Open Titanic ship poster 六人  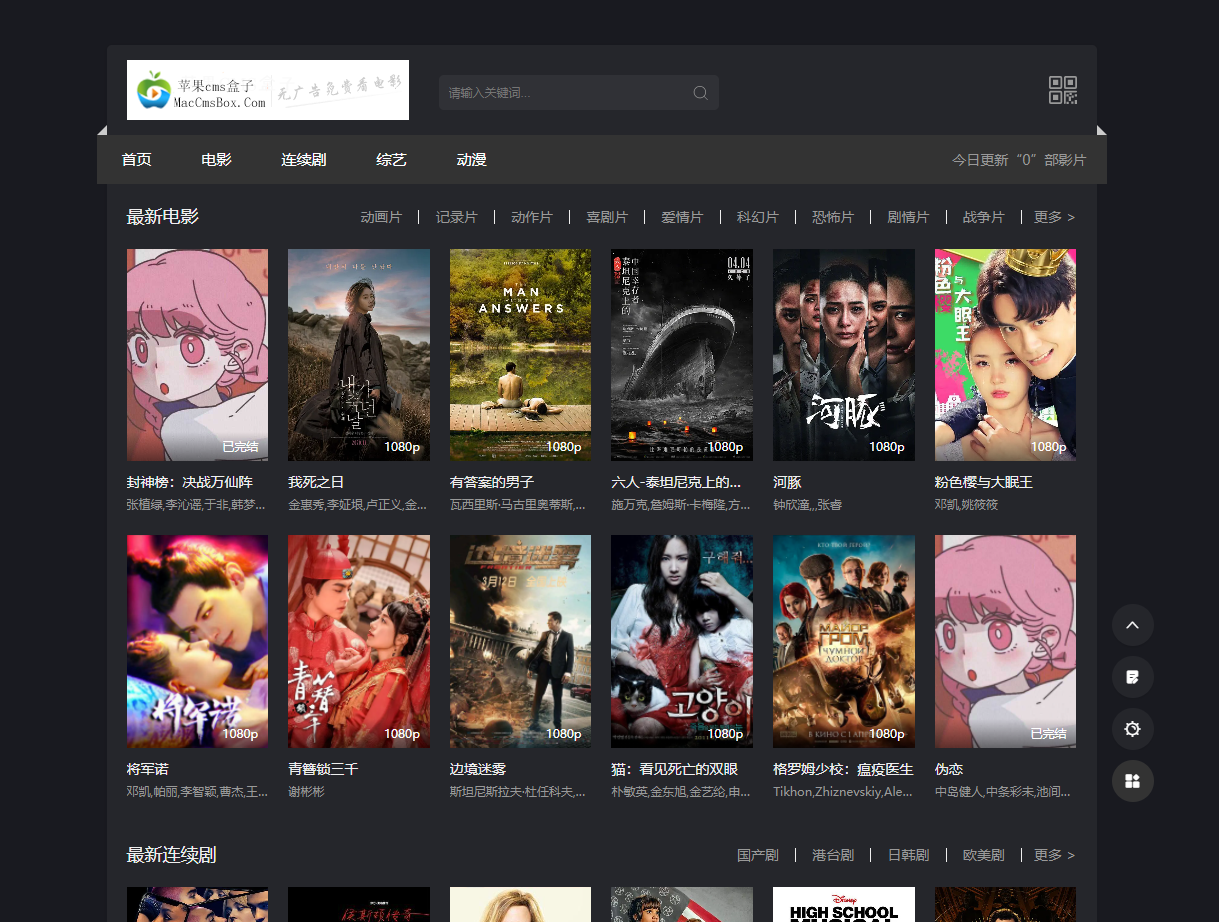682,355
